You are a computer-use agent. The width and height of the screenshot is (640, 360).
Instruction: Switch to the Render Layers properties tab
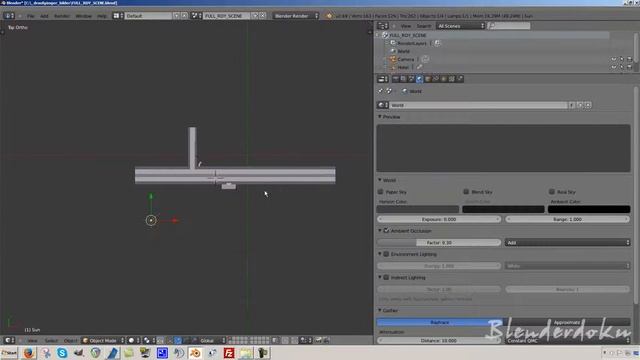[x=403, y=79]
